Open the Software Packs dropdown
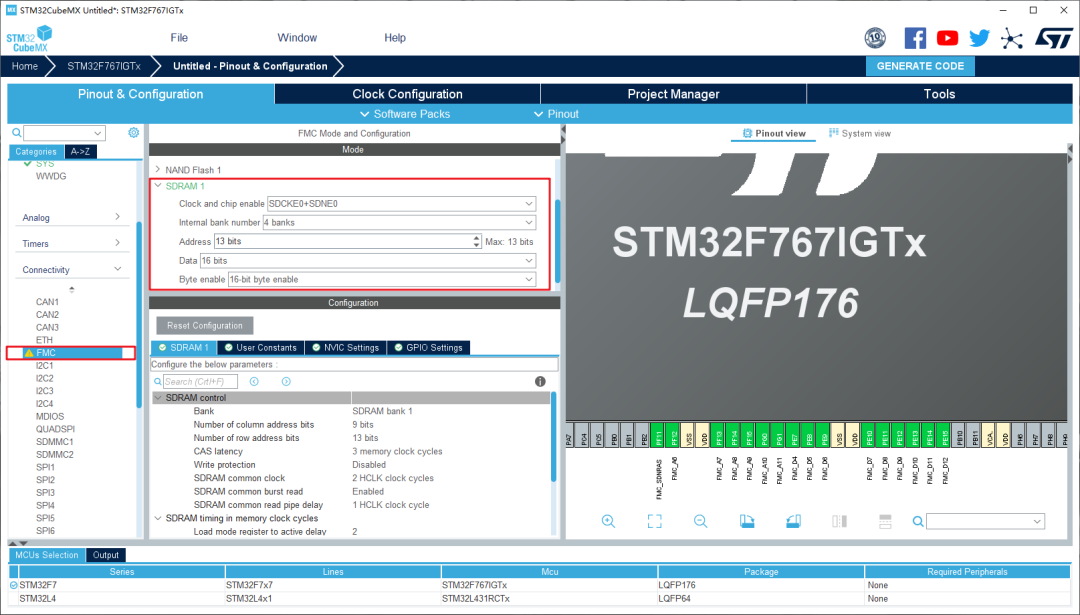1080x615 pixels. (405, 114)
